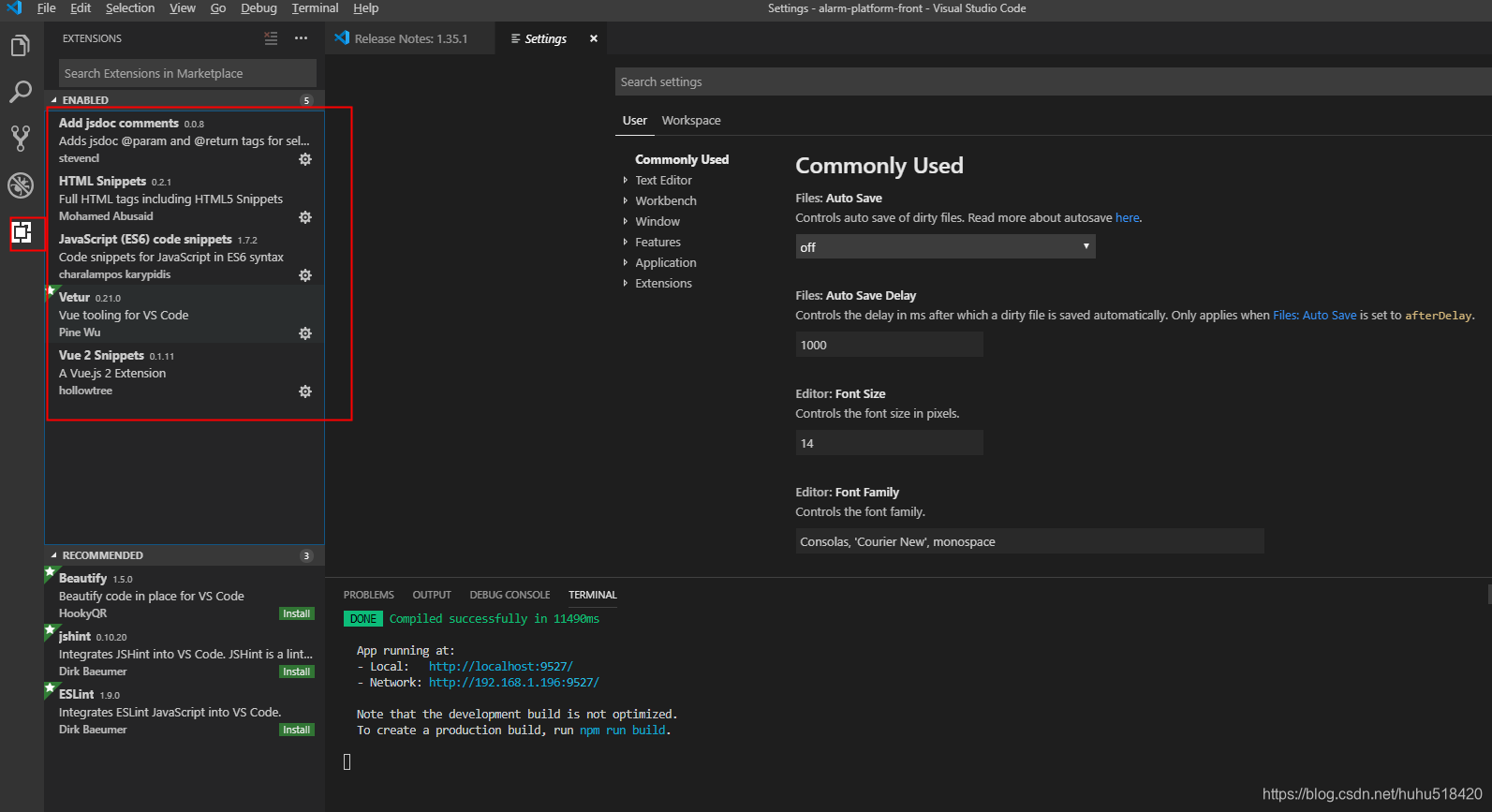Select the TERMINAL panel tab
This screenshot has width=1492, height=812.
pyautogui.click(x=593, y=595)
